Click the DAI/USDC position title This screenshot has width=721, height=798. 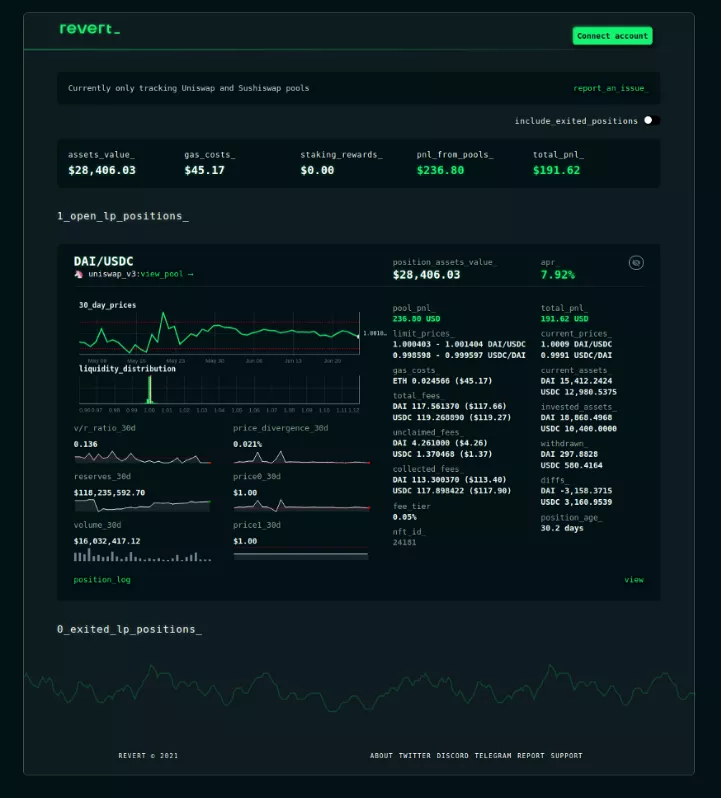pos(103,261)
